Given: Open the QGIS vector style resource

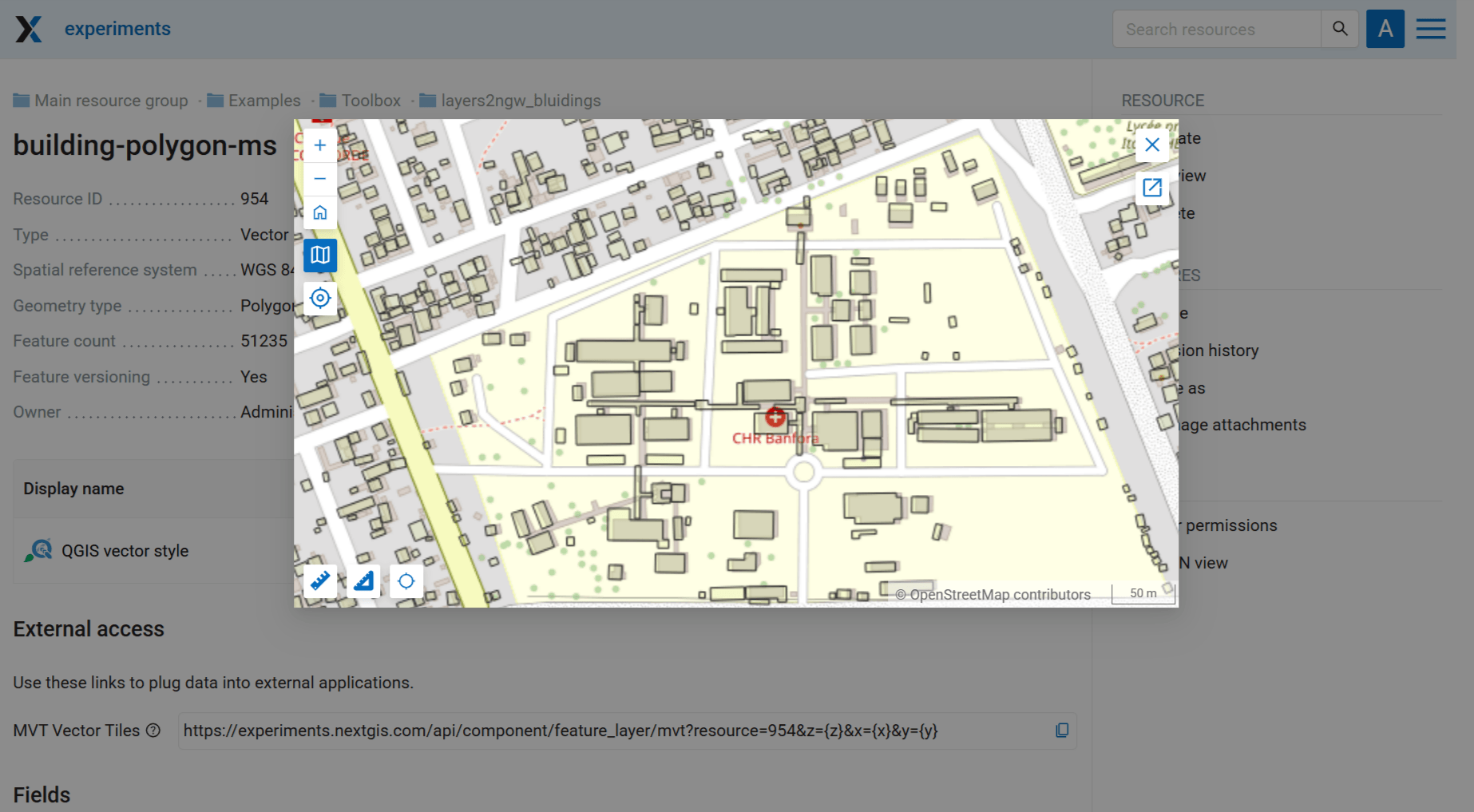Looking at the screenshot, I should tap(125, 551).
